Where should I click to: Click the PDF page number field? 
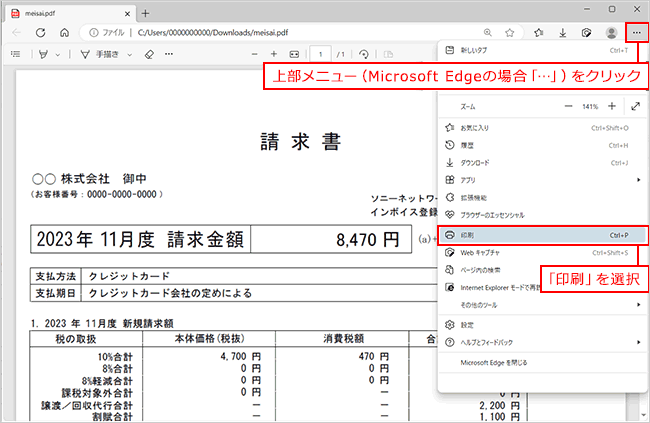[x=321, y=54]
